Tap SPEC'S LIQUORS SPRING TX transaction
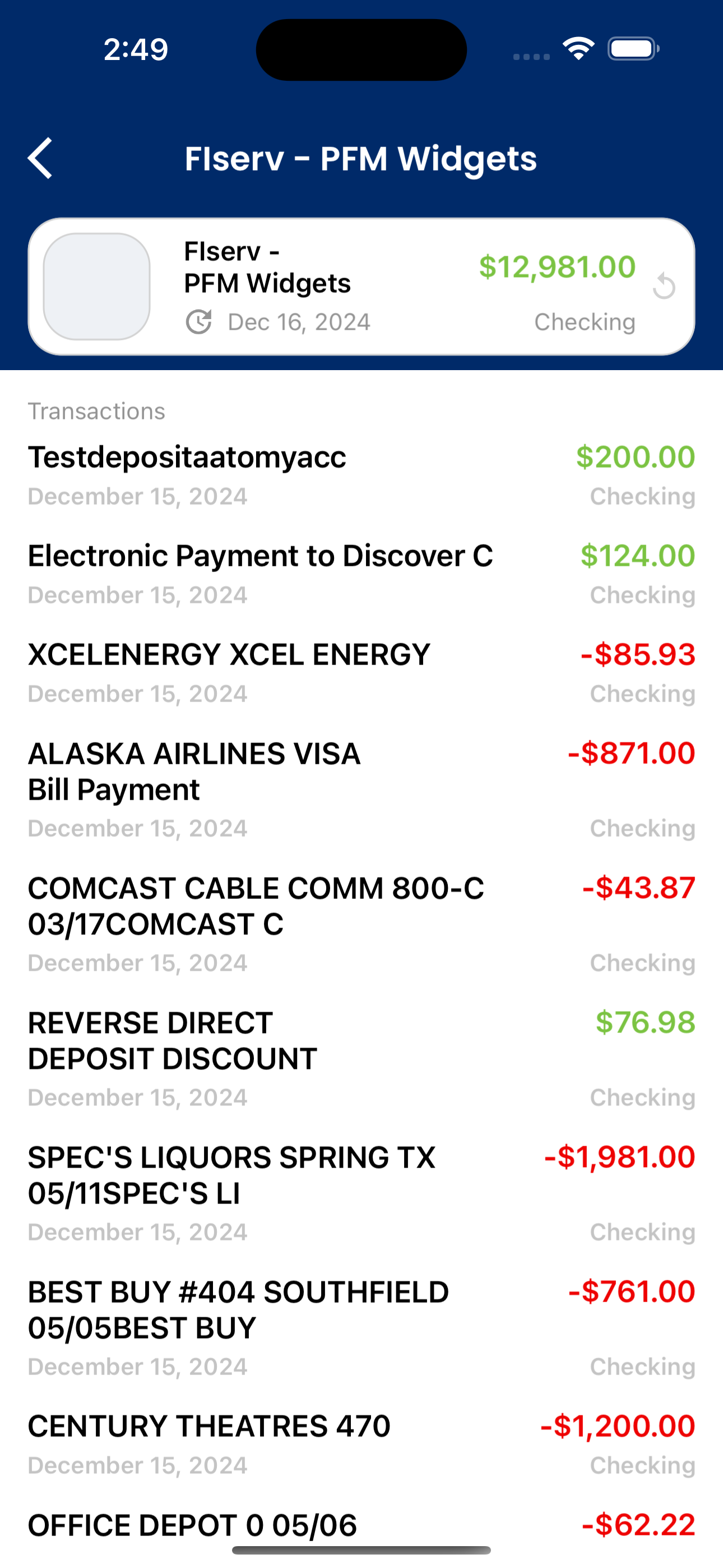The image size is (723, 1568). pos(361,1193)
